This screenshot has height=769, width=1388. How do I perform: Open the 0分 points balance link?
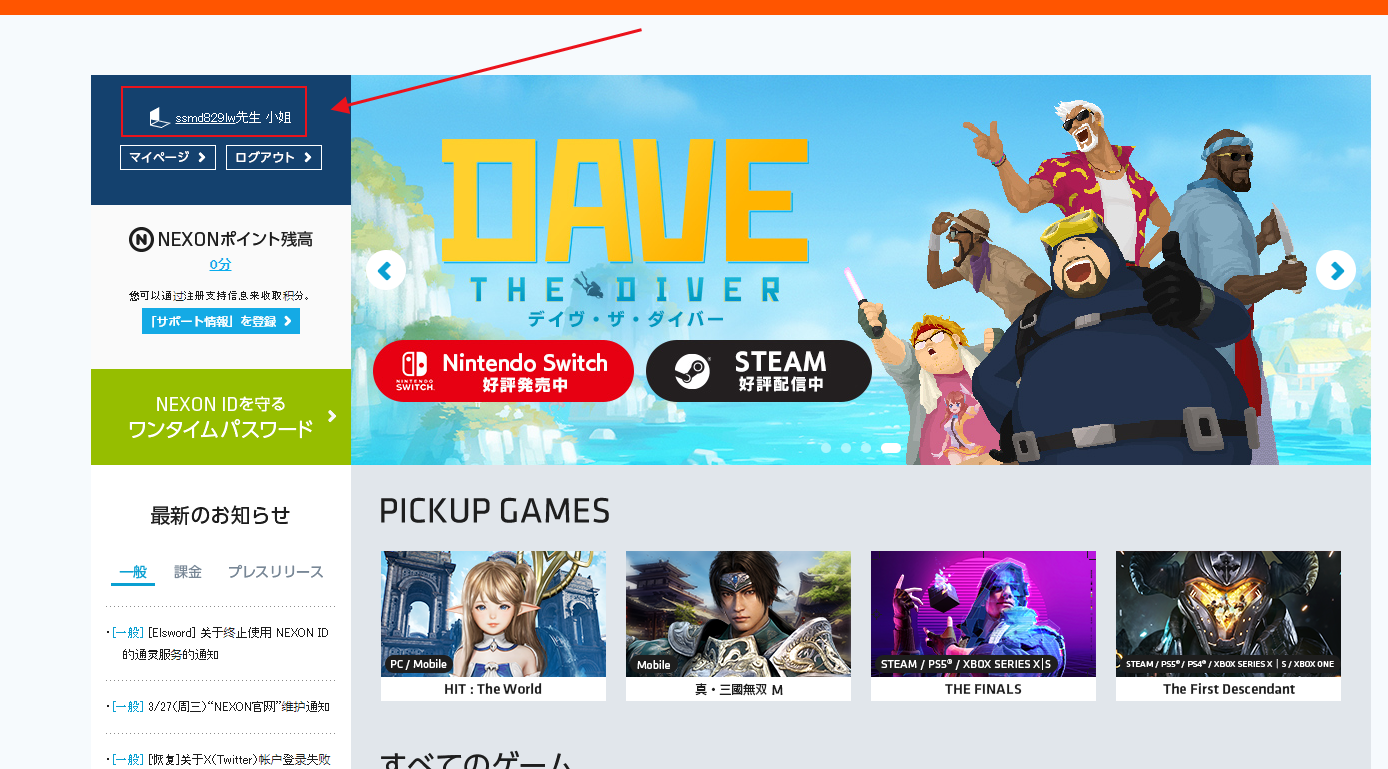point(221,265)
